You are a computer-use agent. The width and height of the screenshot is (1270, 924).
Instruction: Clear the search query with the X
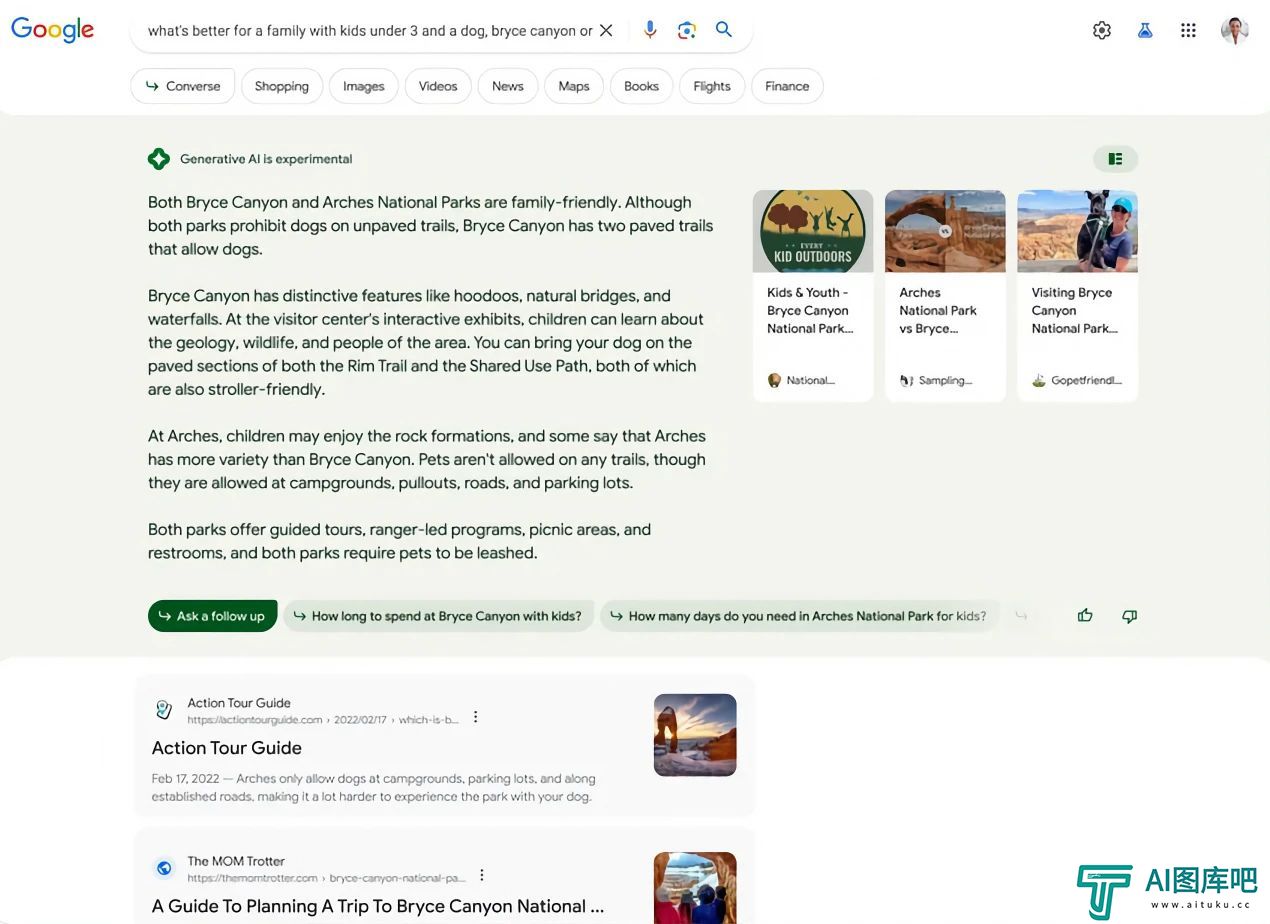pyautogui.click(x=606, y=31)
